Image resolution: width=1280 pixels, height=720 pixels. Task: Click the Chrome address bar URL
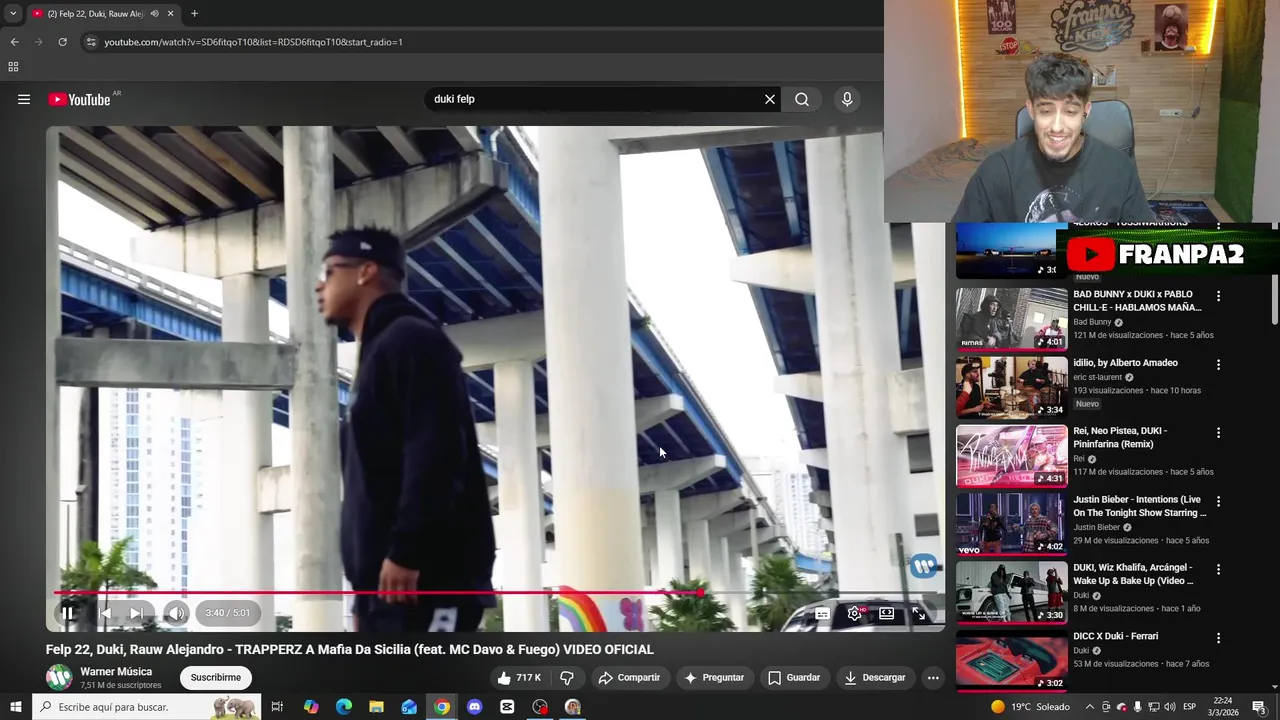[x=253, y=42]
